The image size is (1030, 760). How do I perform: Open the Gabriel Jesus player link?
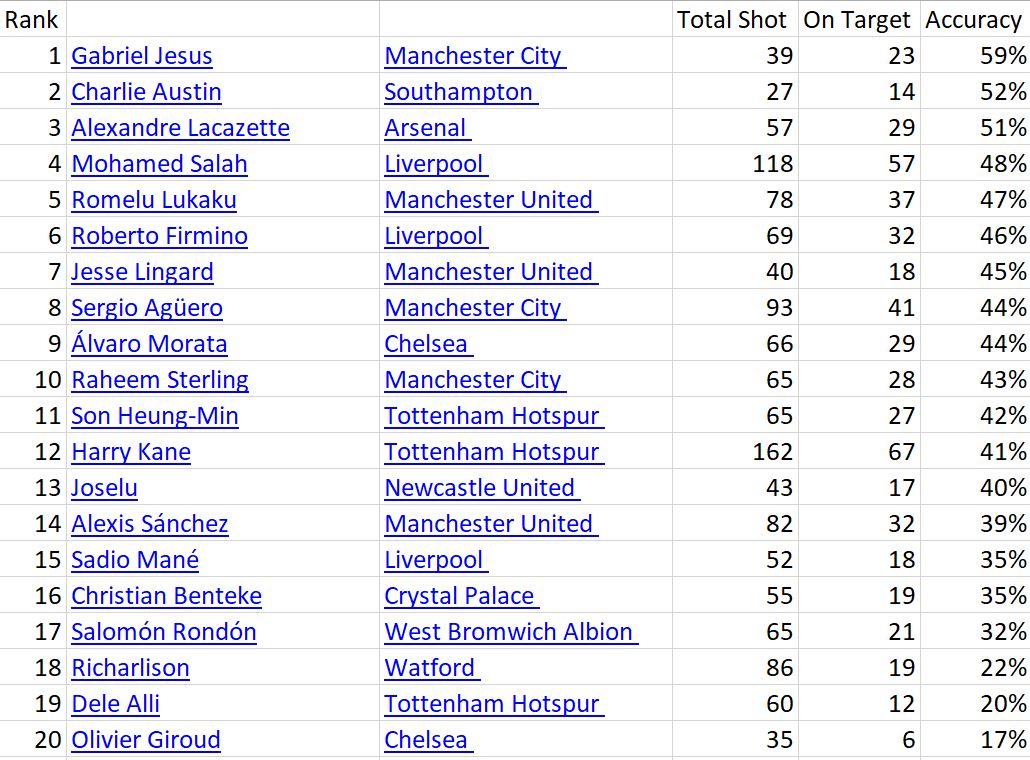[x=141, y=56]
